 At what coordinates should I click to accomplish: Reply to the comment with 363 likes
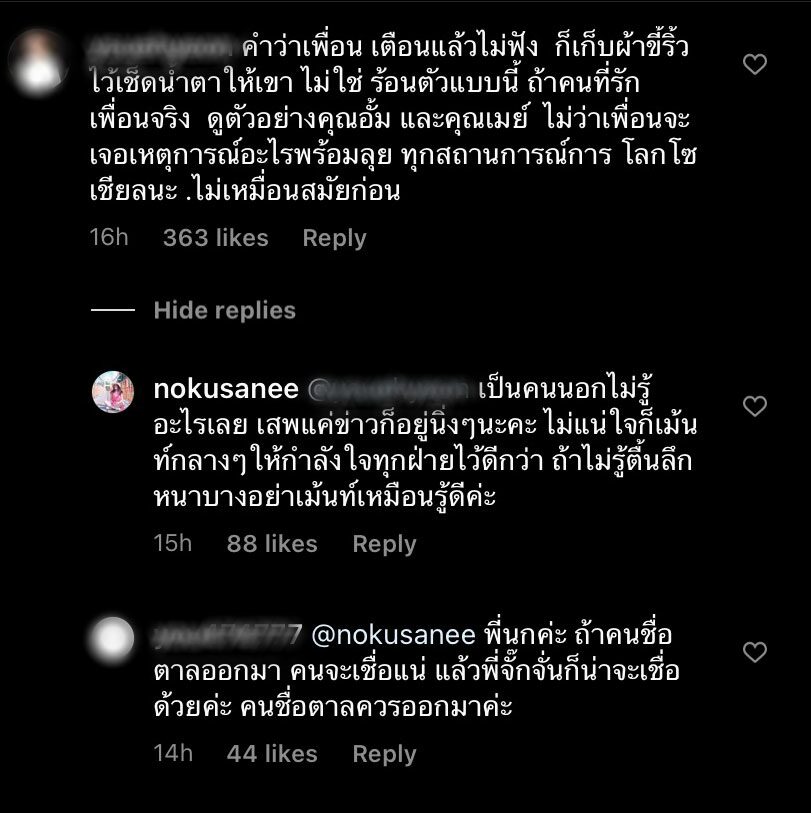[x=334, y=238]
